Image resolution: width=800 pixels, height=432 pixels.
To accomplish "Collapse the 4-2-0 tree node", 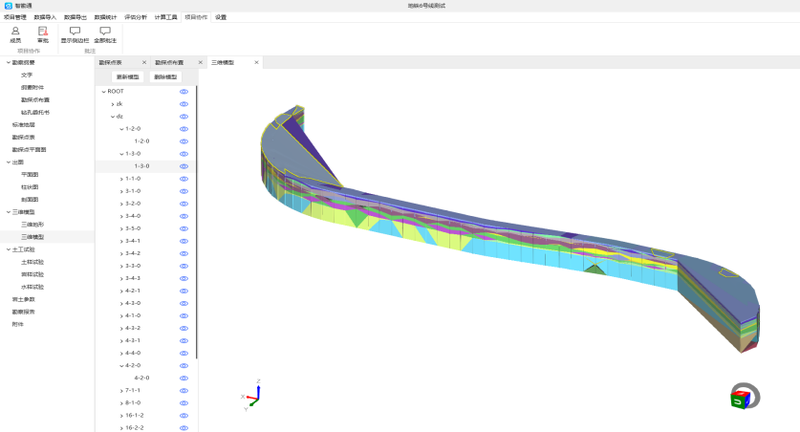I will pos(121,366).
